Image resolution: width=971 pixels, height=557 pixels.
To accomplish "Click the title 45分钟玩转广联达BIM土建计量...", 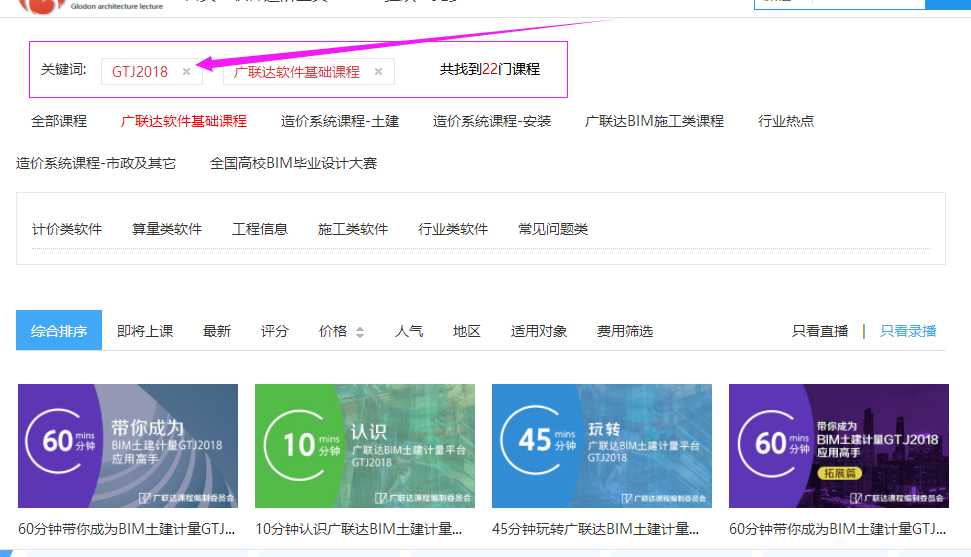I will (596, 529).
